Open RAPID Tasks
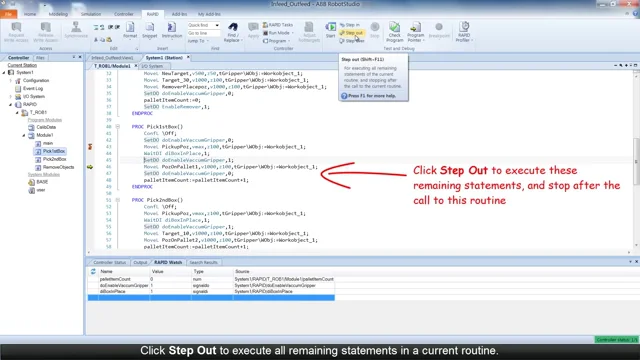 [278, 25]
